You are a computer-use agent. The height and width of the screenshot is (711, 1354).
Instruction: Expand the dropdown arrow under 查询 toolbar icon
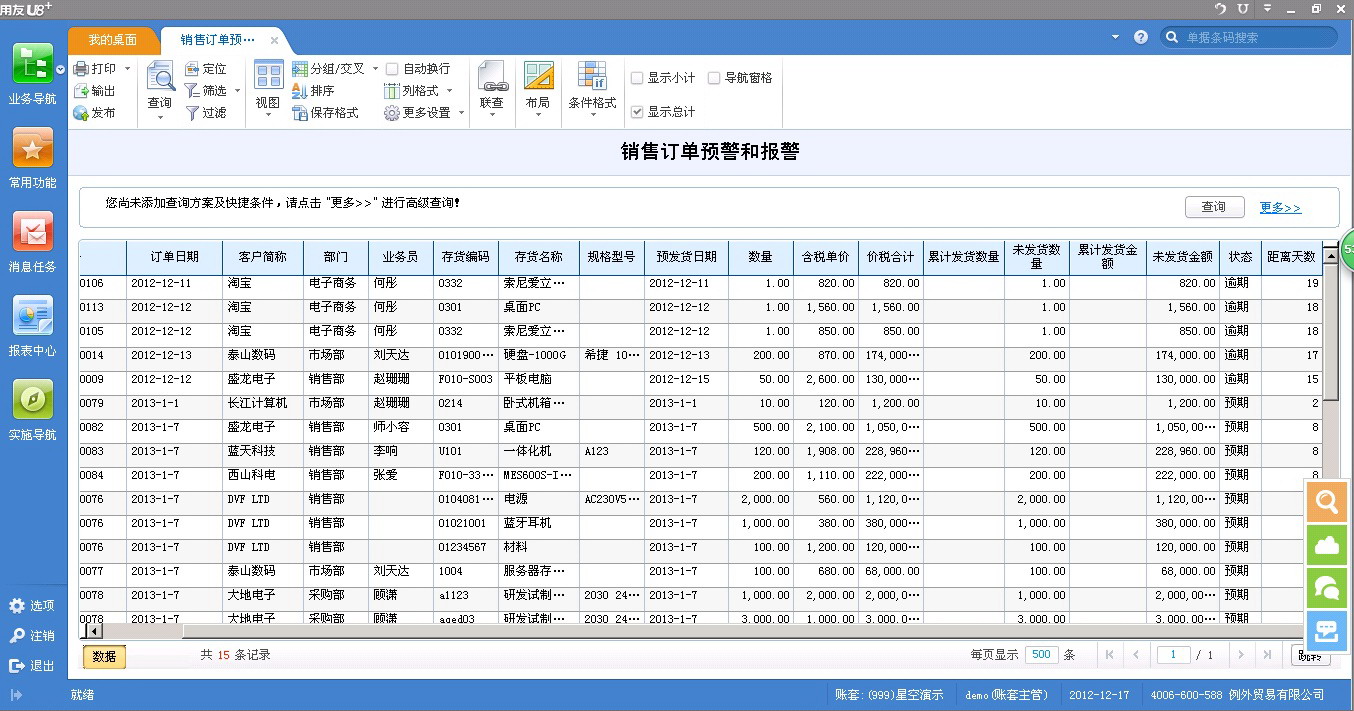click(x=160, y=117)
